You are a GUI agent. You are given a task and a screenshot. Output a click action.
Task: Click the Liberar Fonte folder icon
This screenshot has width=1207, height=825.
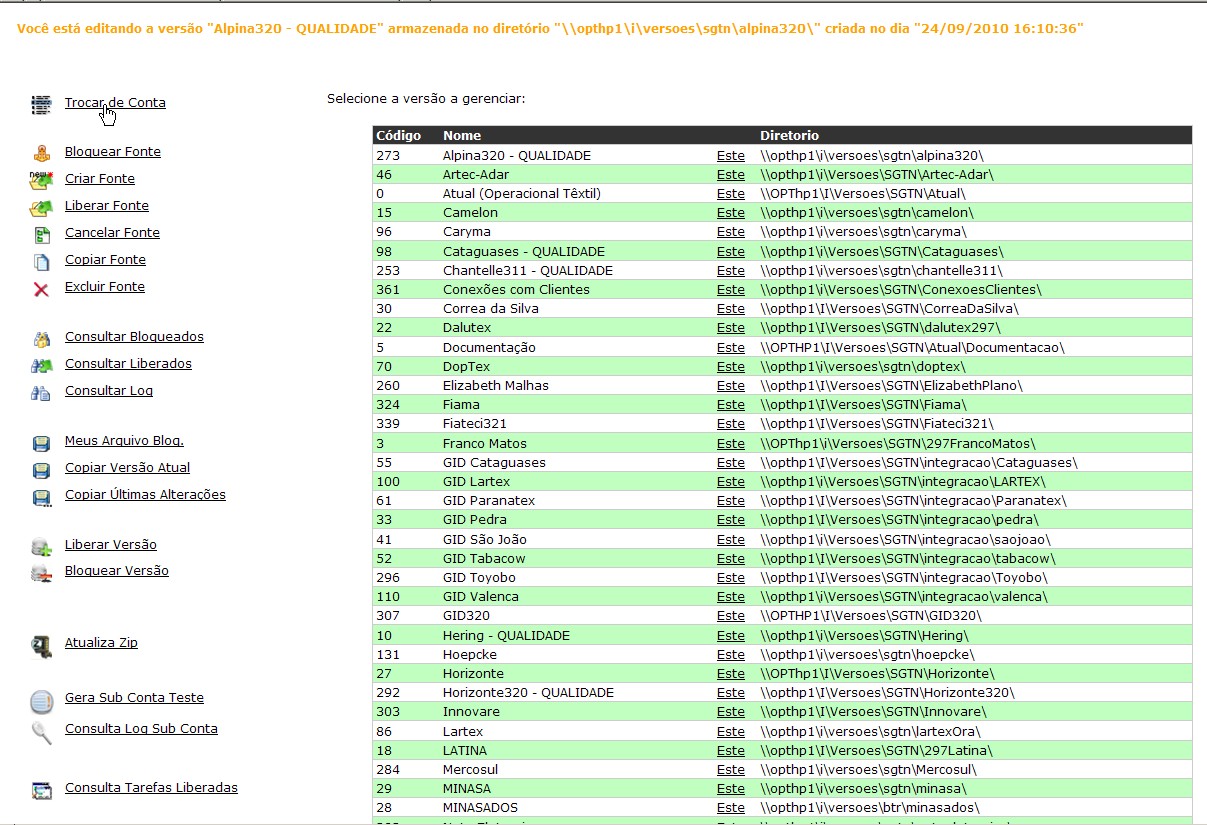coord(41,207)
